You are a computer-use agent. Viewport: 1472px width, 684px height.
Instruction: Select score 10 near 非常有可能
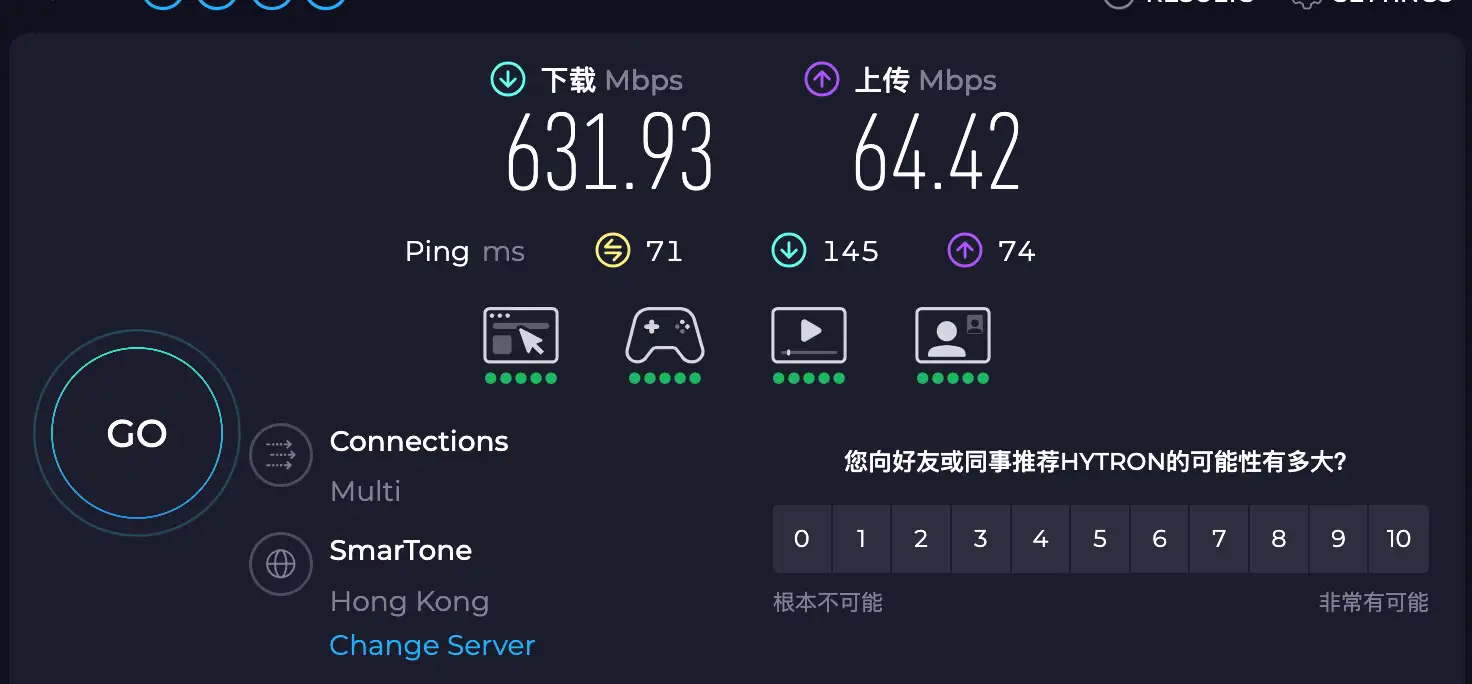[x=1398, y=539]
